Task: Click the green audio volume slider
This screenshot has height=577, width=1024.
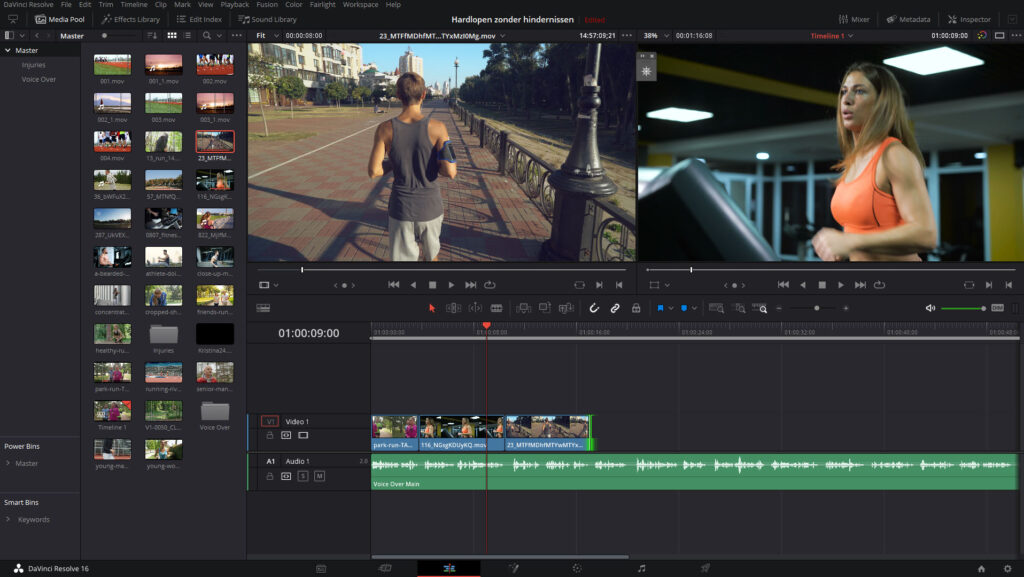Action: tap(963, 308)
